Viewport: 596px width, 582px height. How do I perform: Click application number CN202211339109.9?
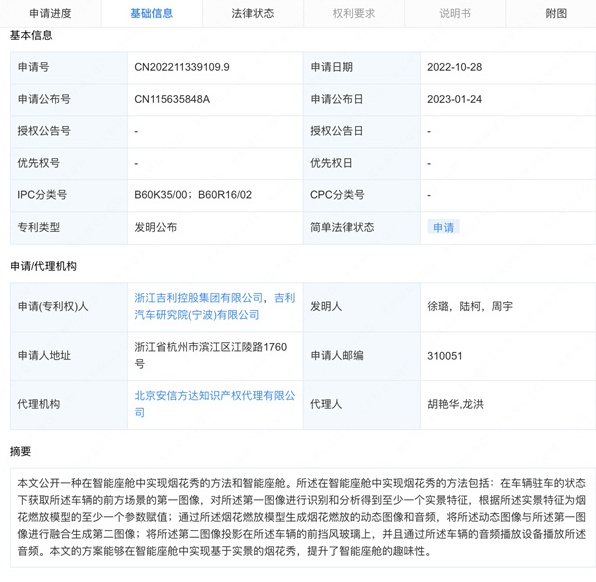(x=182, y=67)
